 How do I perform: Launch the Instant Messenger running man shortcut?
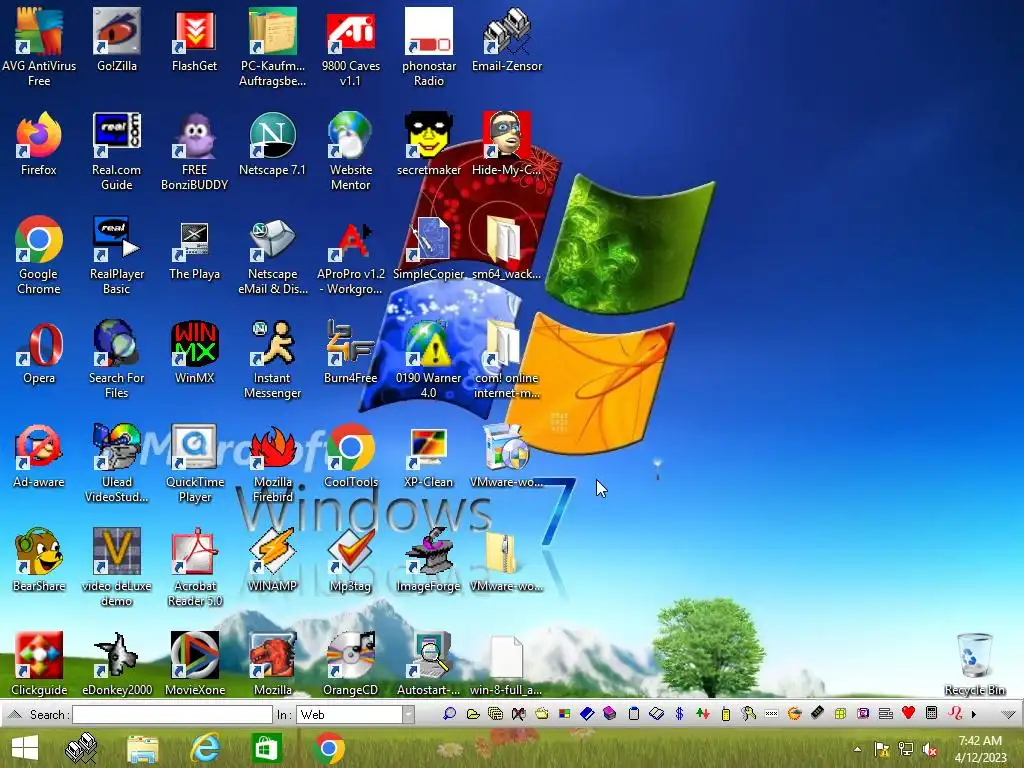272,358
